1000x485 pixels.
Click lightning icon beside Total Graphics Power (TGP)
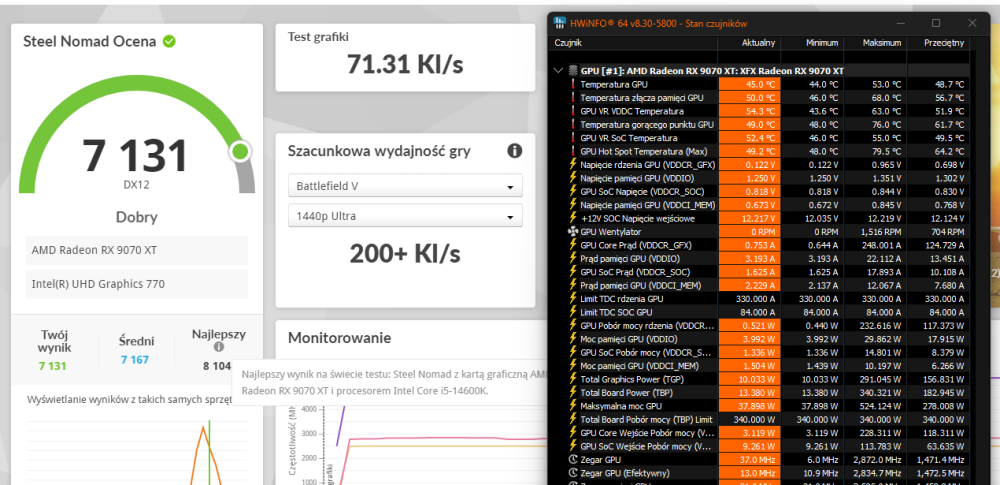pos(573,379)
